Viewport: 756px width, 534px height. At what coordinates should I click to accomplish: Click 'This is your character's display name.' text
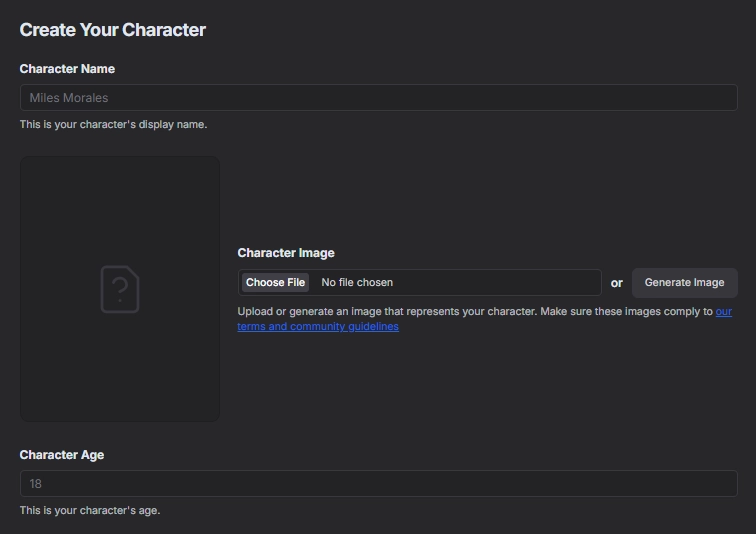pos(113,124)
